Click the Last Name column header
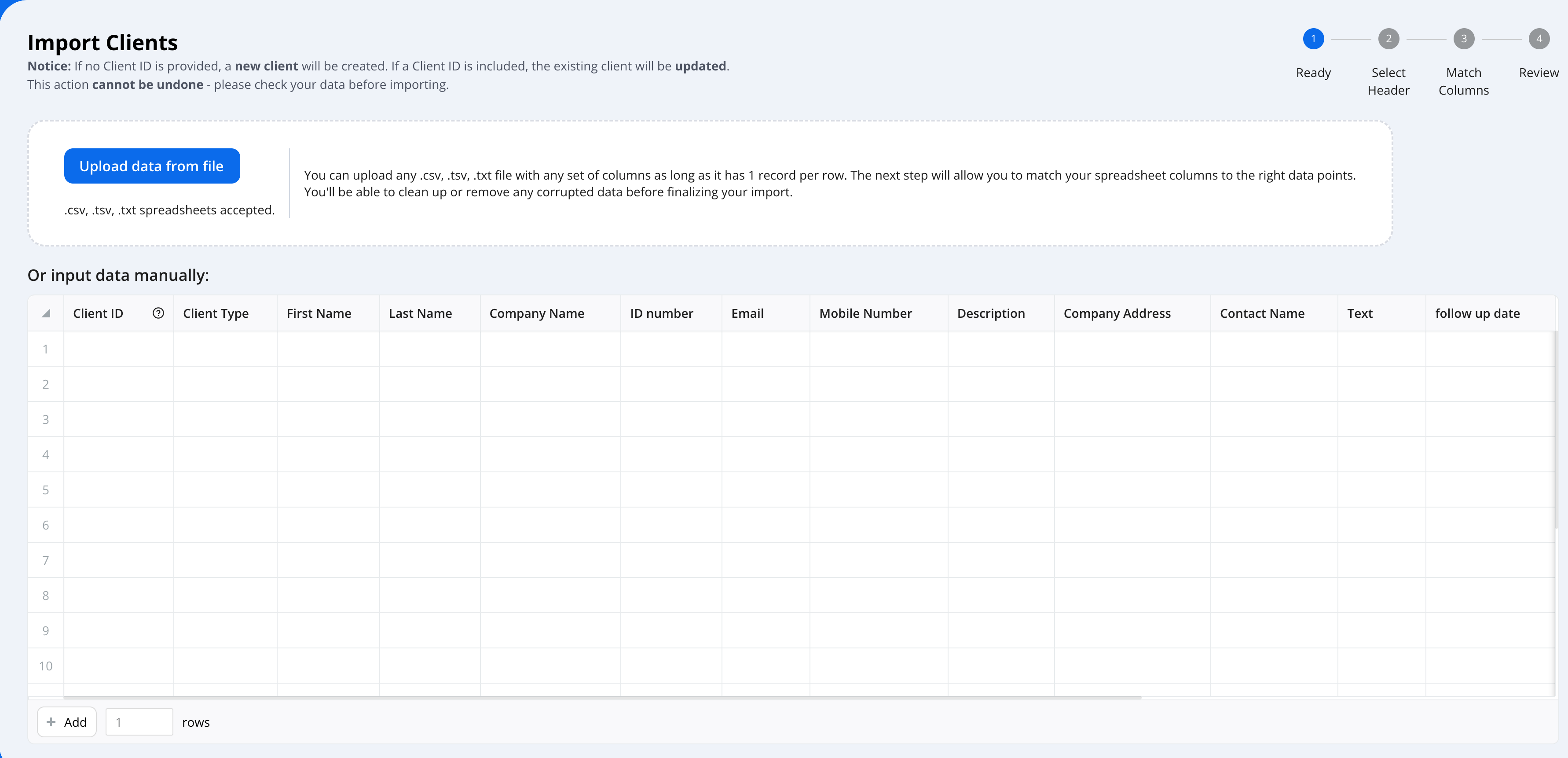 pyautogui.click(x=430, y=313)
